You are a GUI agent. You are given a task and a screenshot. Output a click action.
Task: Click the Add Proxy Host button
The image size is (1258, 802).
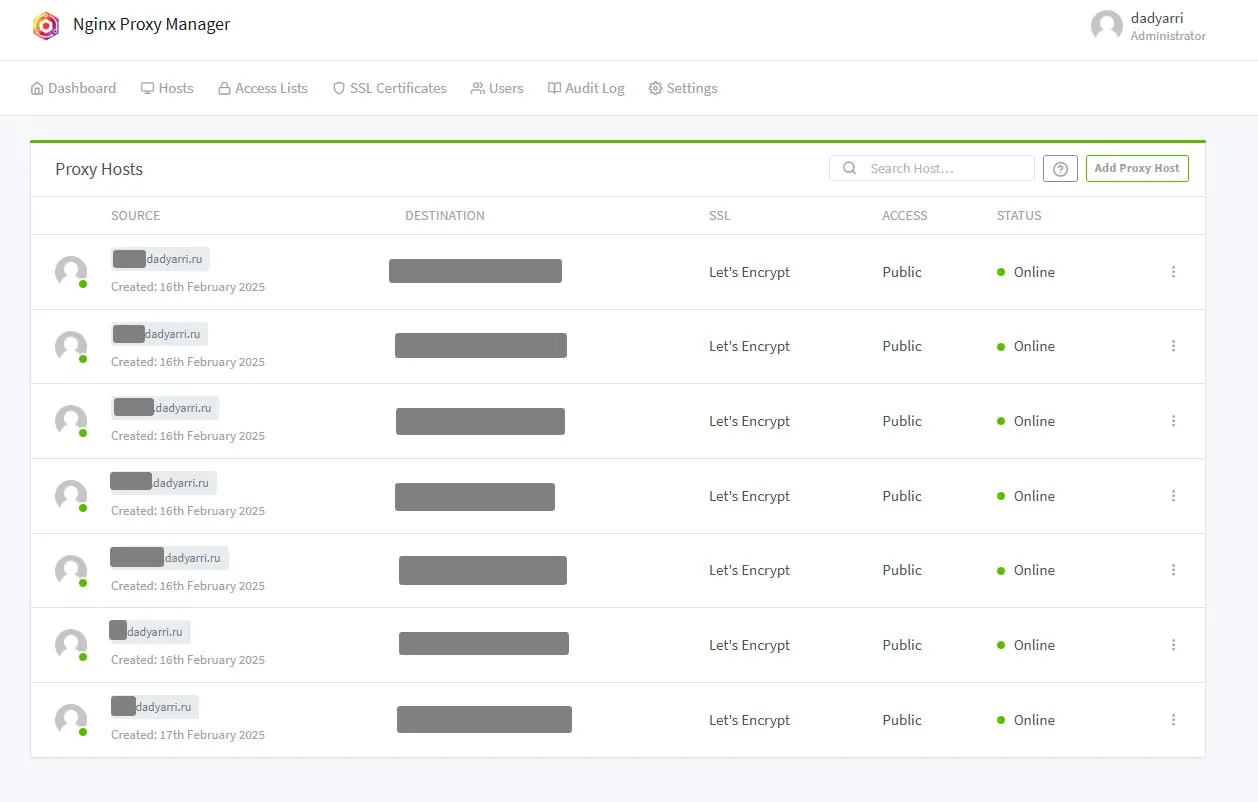pyautogui.click(x=1137, y=168)
